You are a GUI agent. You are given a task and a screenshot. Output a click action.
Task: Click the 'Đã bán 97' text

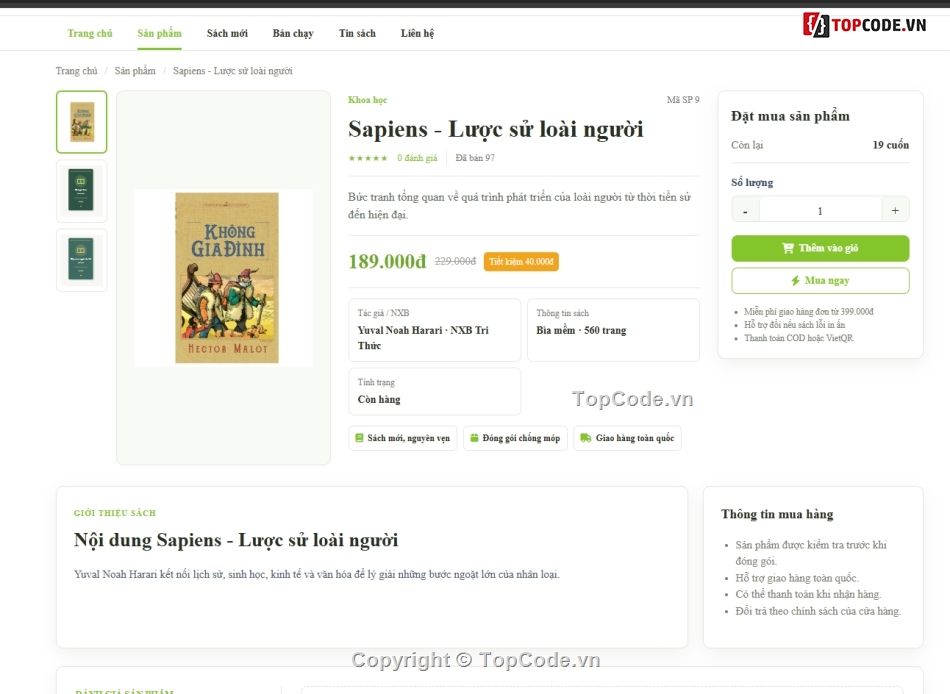(475, 158)
